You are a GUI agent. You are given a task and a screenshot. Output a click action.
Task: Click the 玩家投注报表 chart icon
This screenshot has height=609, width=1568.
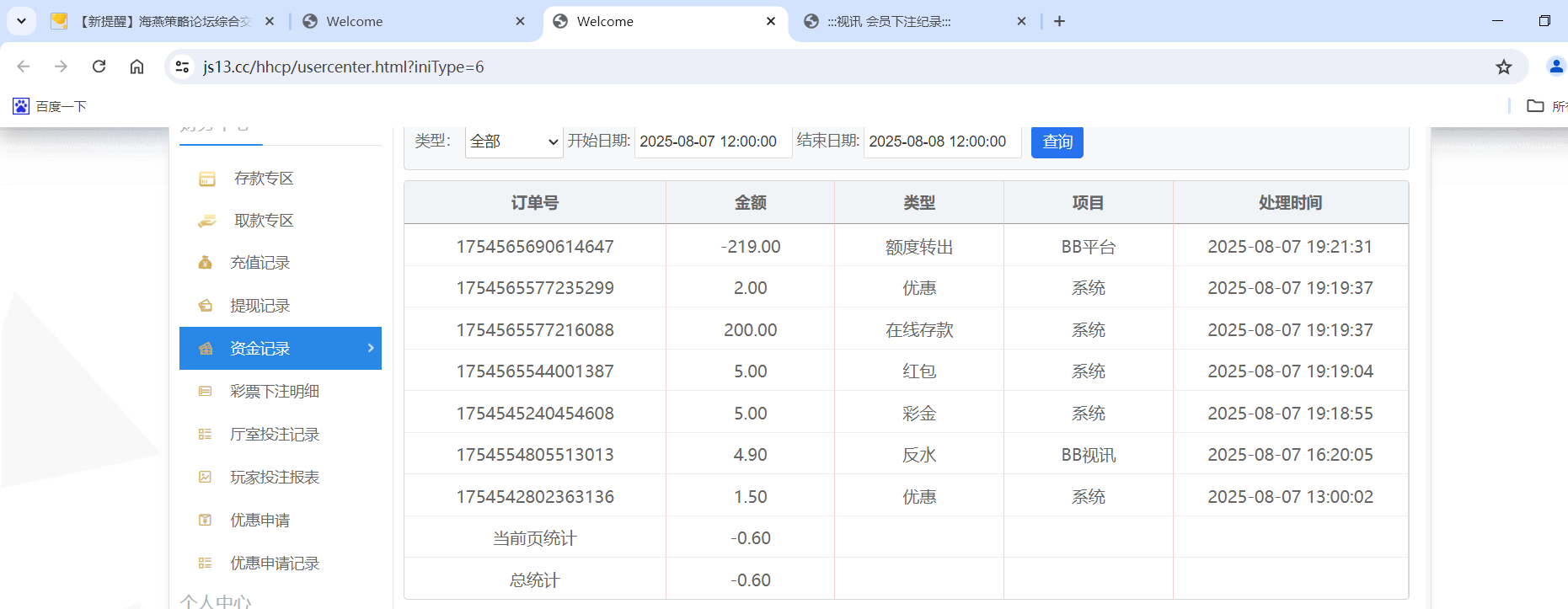pyautogui.click(x=205, y=478)
